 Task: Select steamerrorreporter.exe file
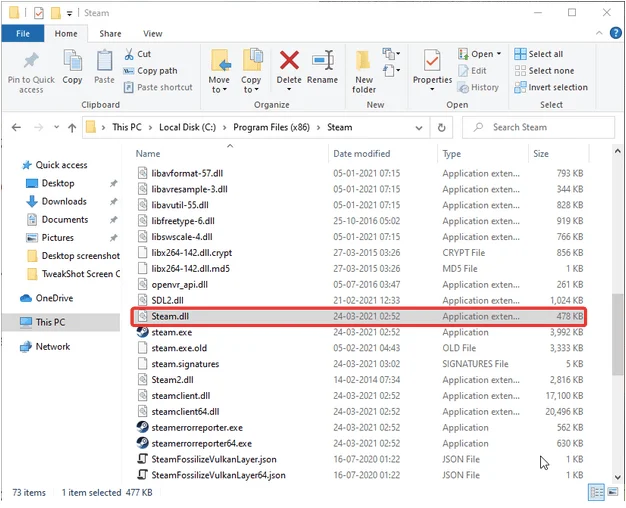tap(359, 428)
